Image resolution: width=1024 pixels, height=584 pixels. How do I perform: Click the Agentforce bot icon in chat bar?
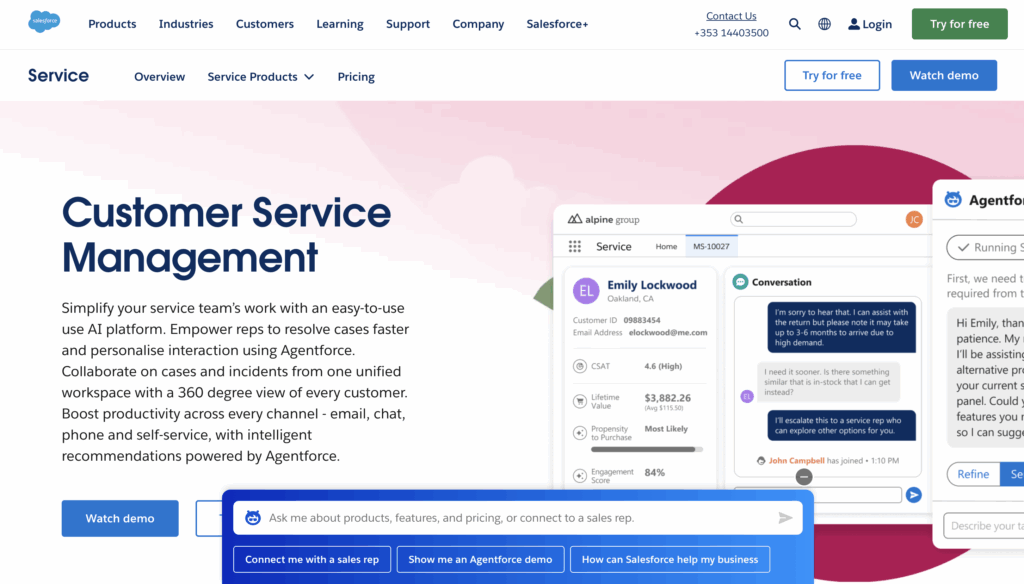coord(253,517)
